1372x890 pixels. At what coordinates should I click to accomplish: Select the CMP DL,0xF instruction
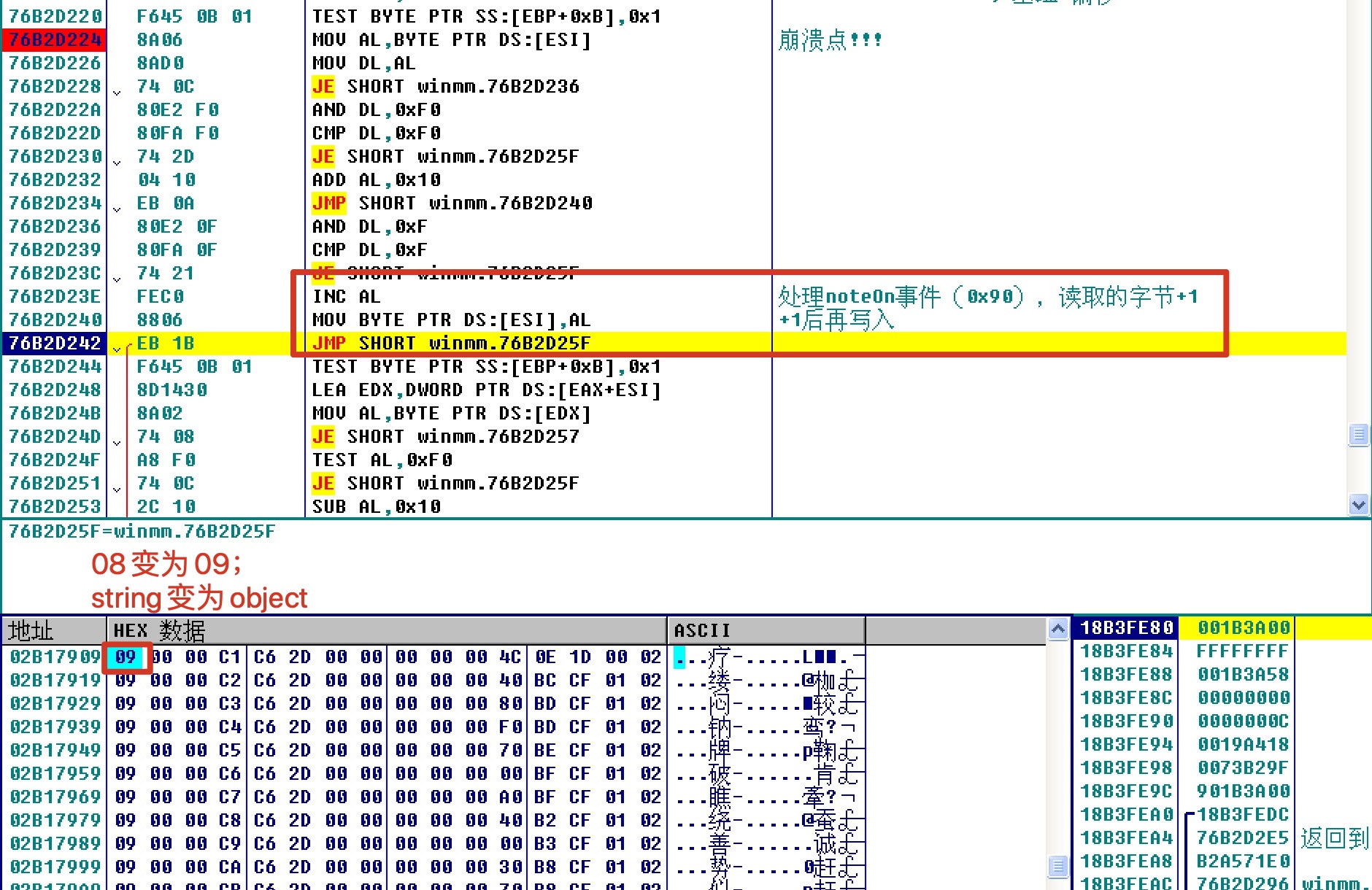click(369, 250)
